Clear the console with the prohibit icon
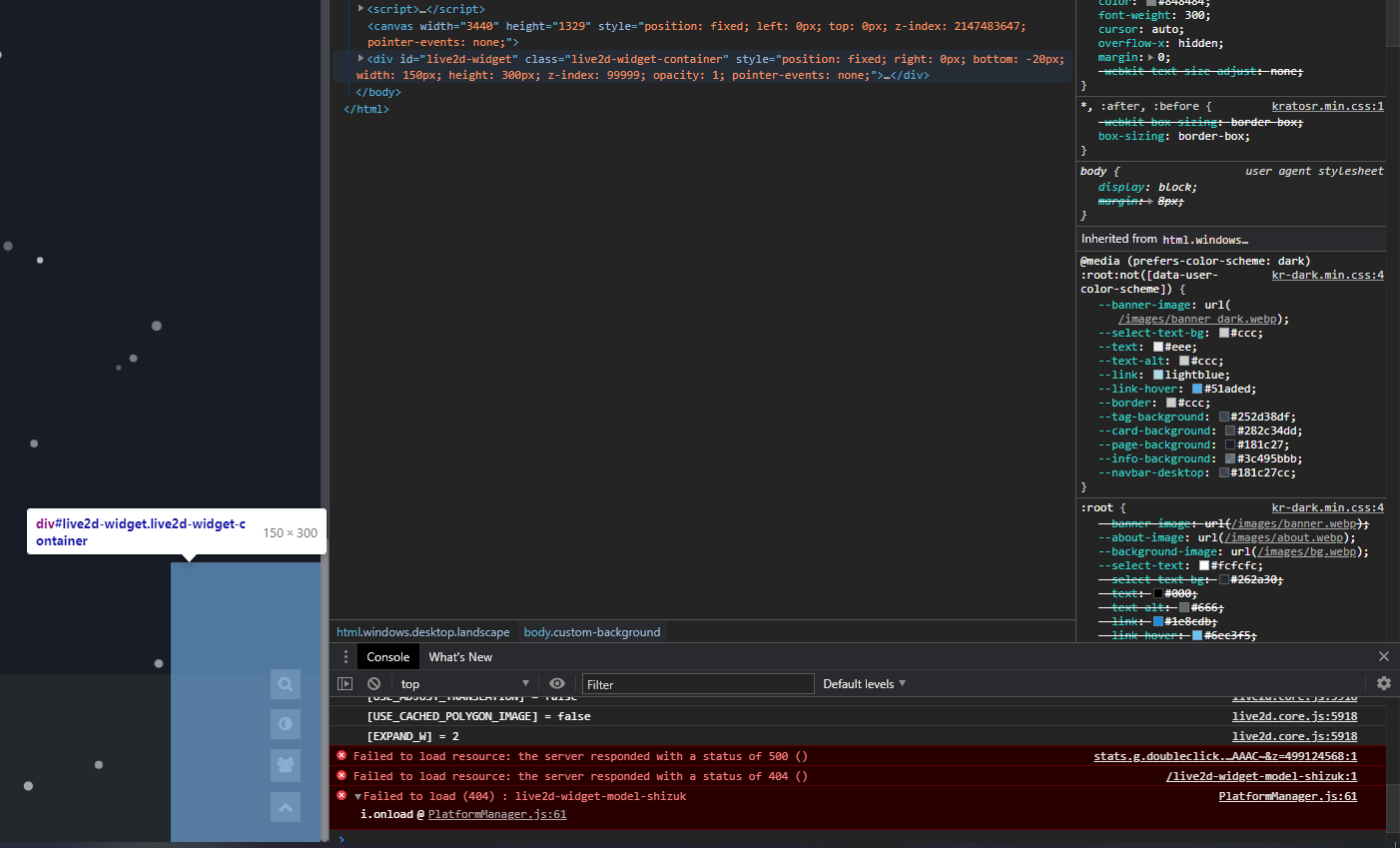The height and width of the screenshot is (848, 1400). [371, 683]
